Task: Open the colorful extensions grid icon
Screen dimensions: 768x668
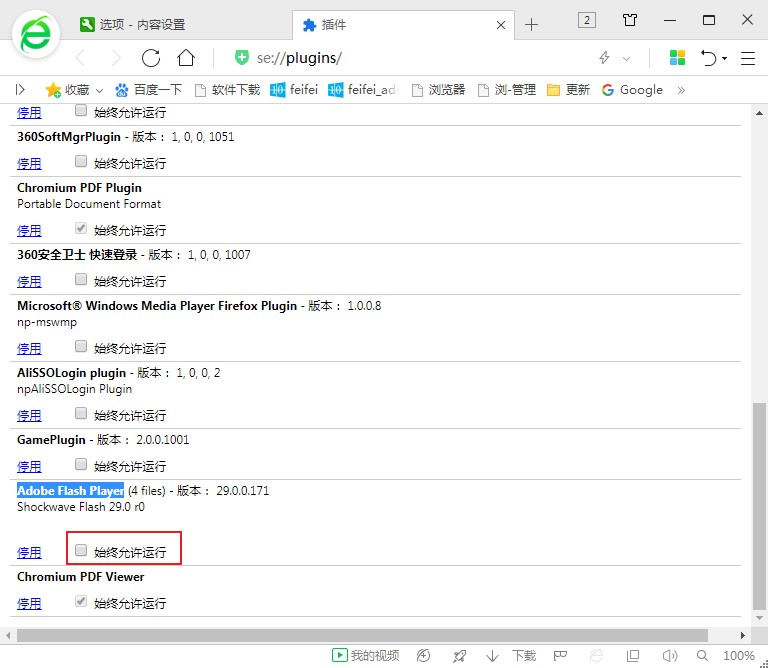Action: (x=677, y=58)
